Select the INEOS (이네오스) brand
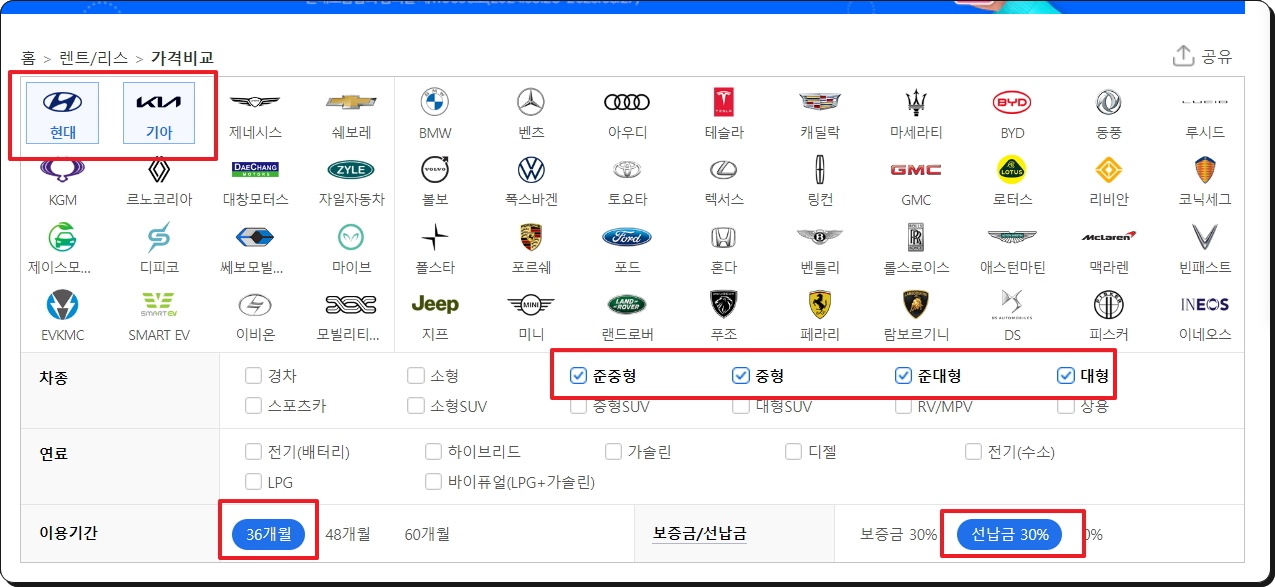 (x=1204, y=304)
